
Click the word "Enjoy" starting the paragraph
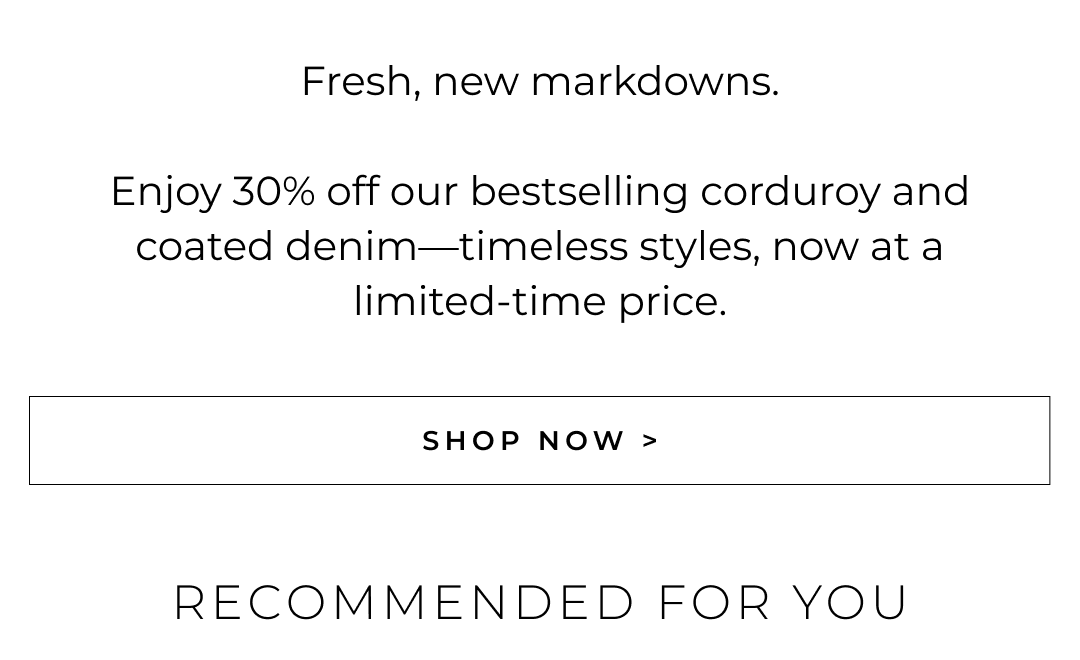pos(166,193)
